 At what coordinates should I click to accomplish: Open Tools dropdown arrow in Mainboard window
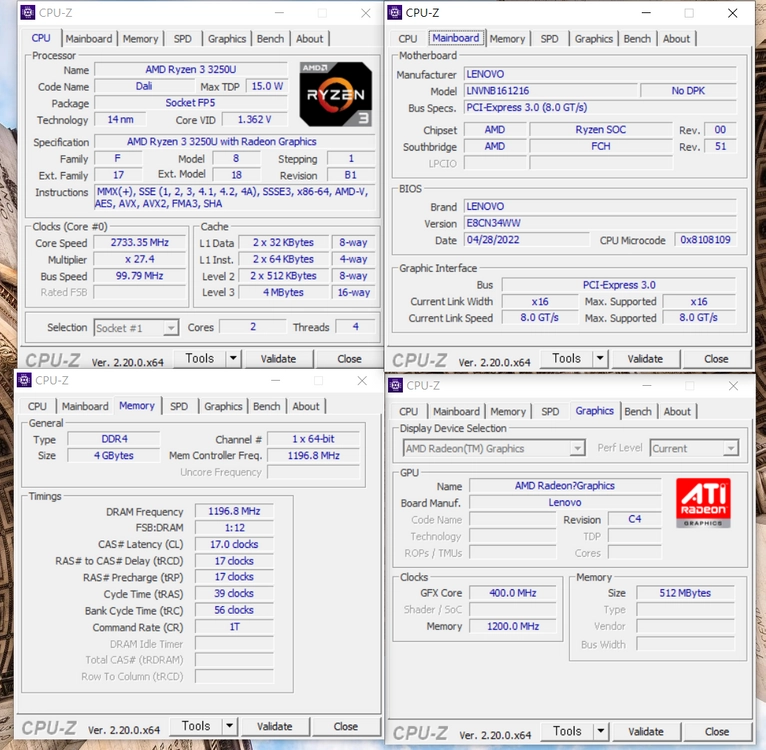(x=600, y=359)
